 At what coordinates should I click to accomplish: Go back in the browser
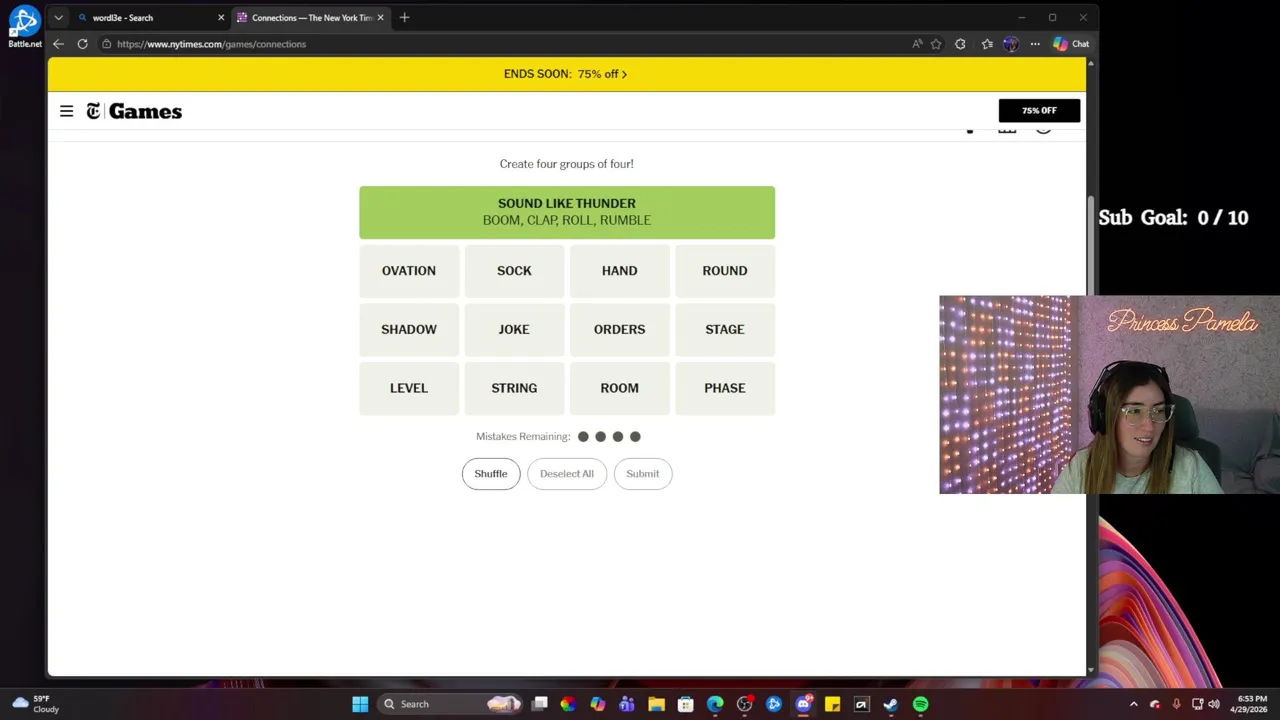58,44
